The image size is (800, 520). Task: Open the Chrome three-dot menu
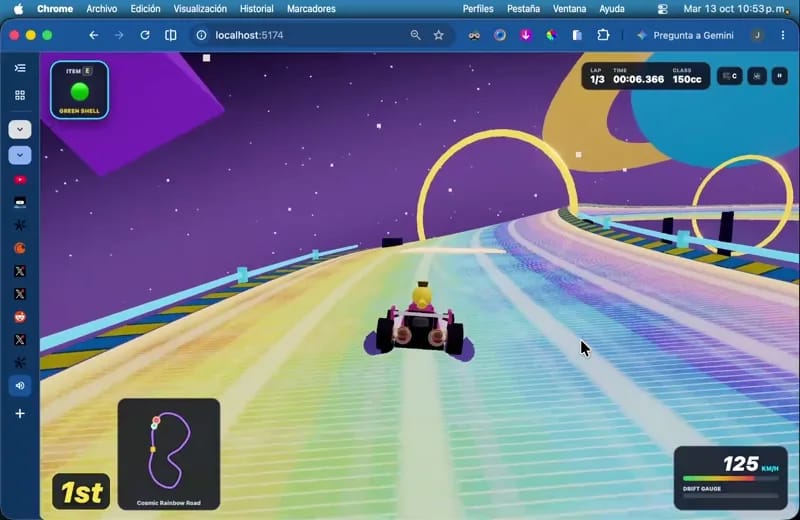pyautogui.click(x=783, y=35)
